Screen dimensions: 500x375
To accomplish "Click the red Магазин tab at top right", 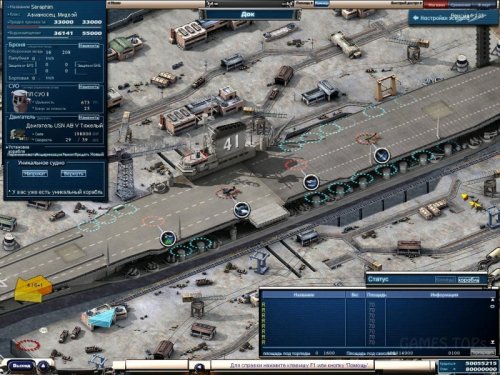I will 436,4.
